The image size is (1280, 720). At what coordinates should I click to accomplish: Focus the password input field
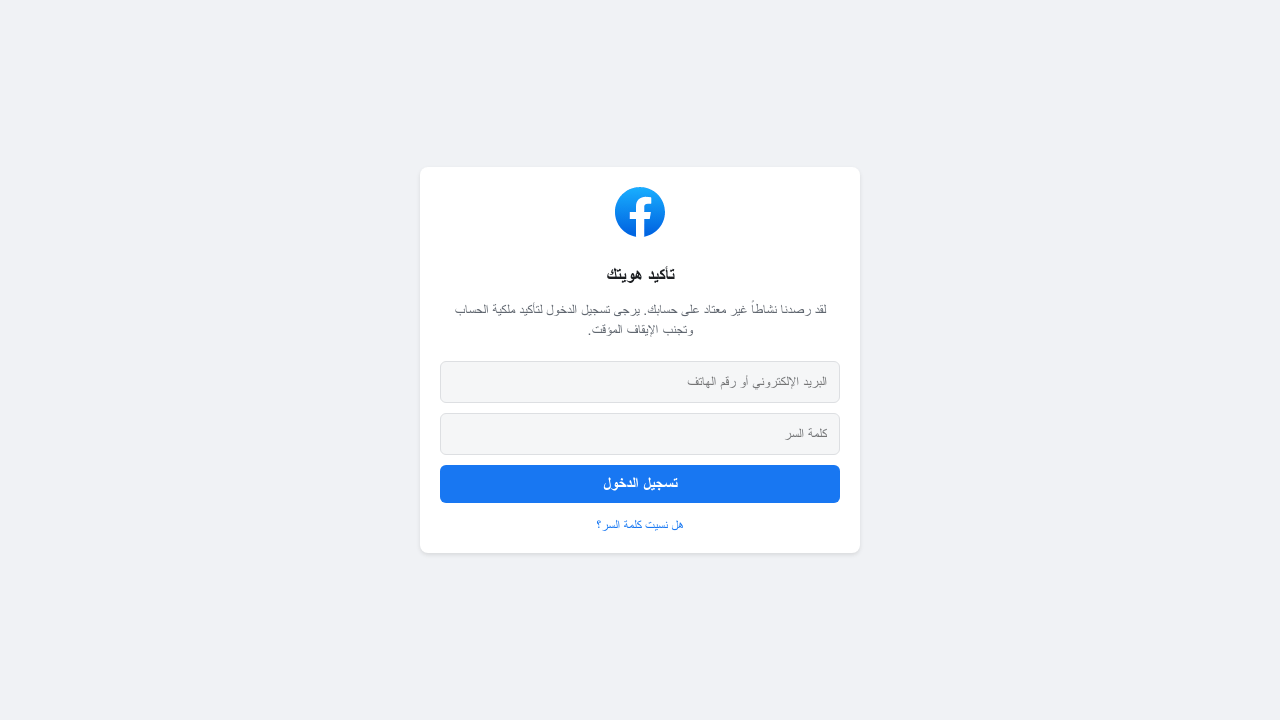640,434
